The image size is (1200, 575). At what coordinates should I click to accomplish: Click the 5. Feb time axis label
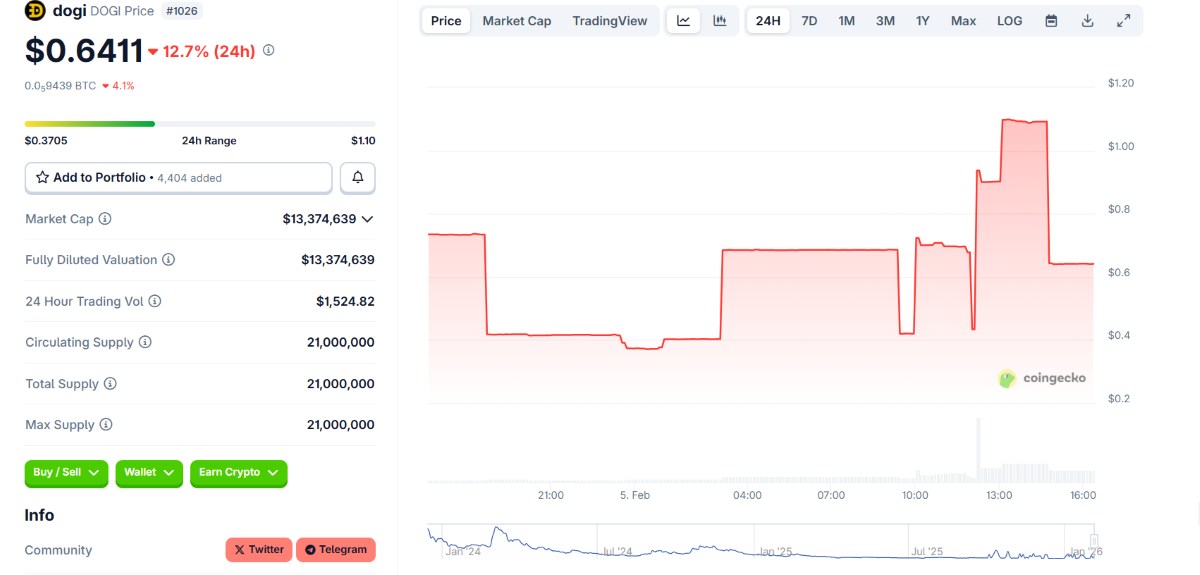[635, 495]
